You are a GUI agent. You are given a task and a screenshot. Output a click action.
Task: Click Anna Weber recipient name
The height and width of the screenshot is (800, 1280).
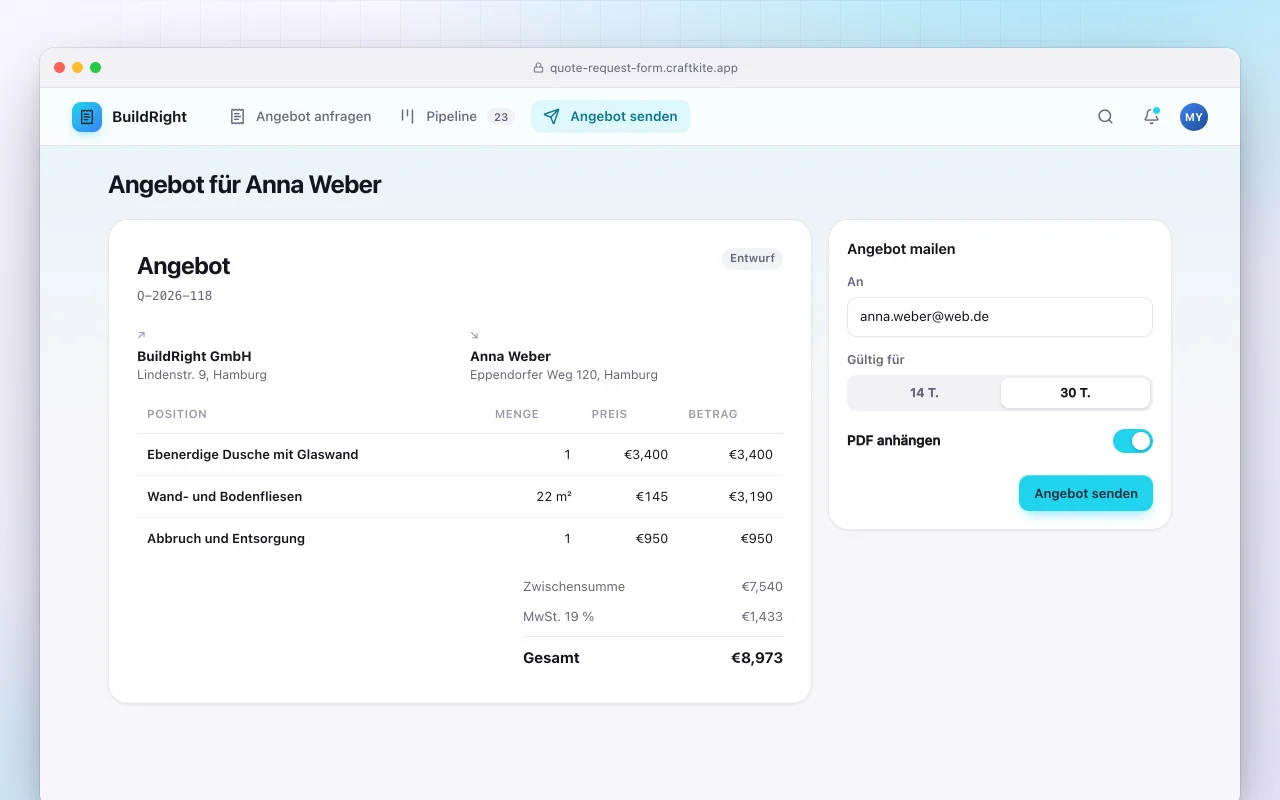[x=510, y=356]
